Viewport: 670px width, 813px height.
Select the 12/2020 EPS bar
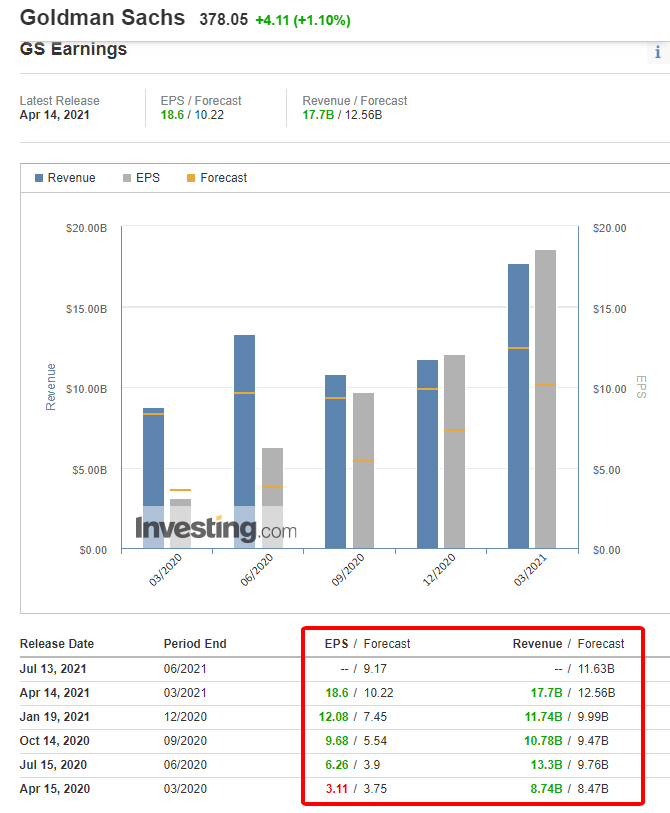[x=454, y=452]
